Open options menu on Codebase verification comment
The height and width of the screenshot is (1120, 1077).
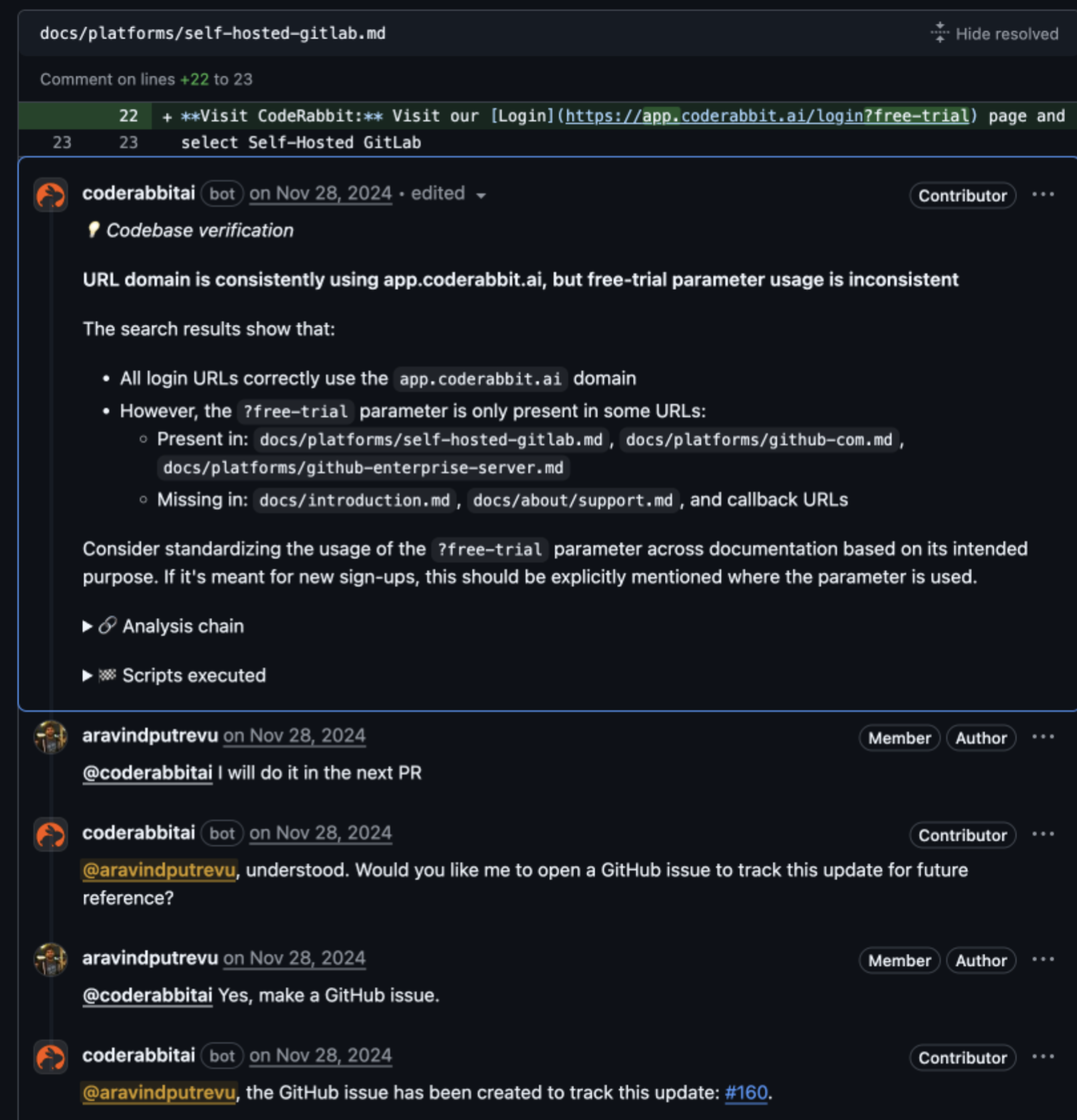coord(1042,195)
